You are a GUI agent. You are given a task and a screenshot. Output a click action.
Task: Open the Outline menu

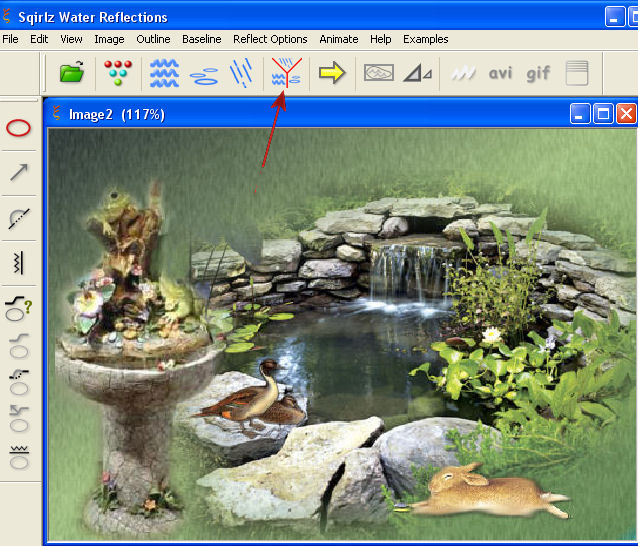click(x=153, y=39)
